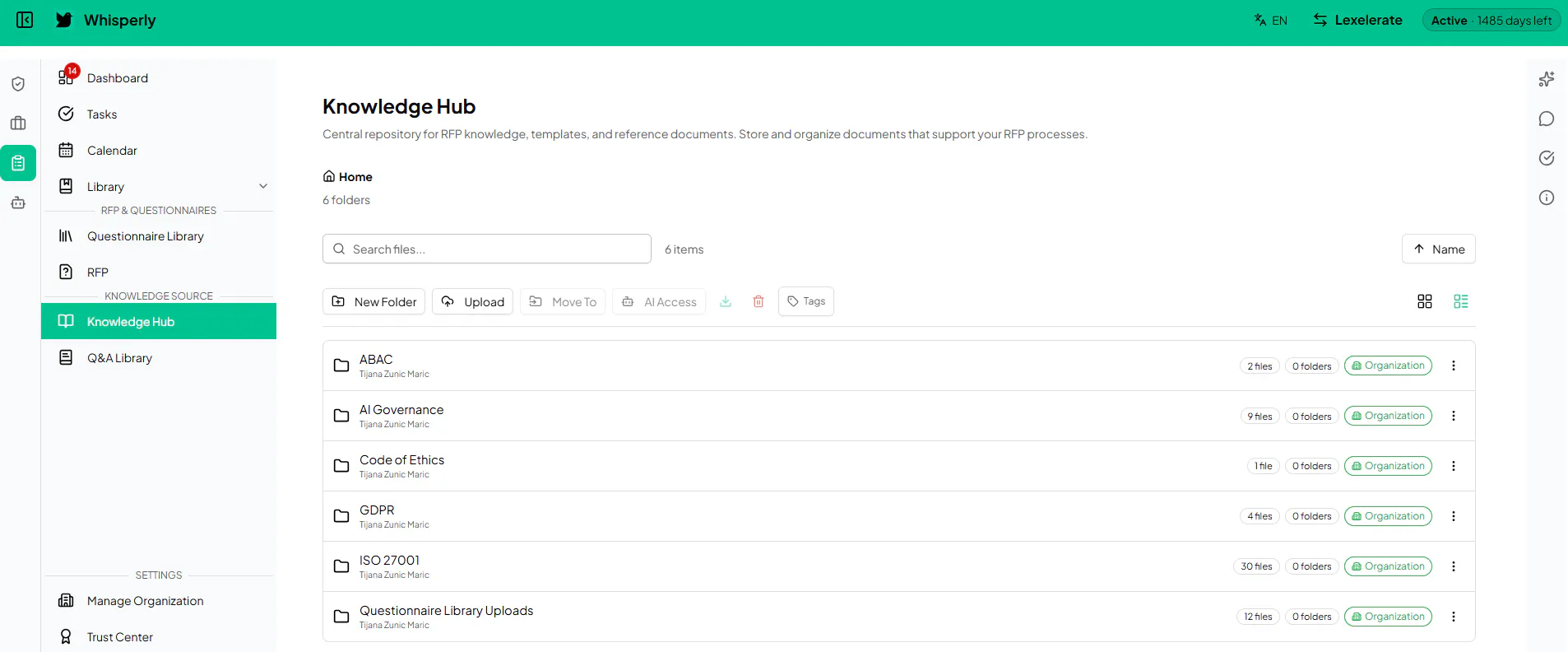This screenshot has height=652, width=1568.
Task: Switch to grid view
Action: tap(1425, 301)
